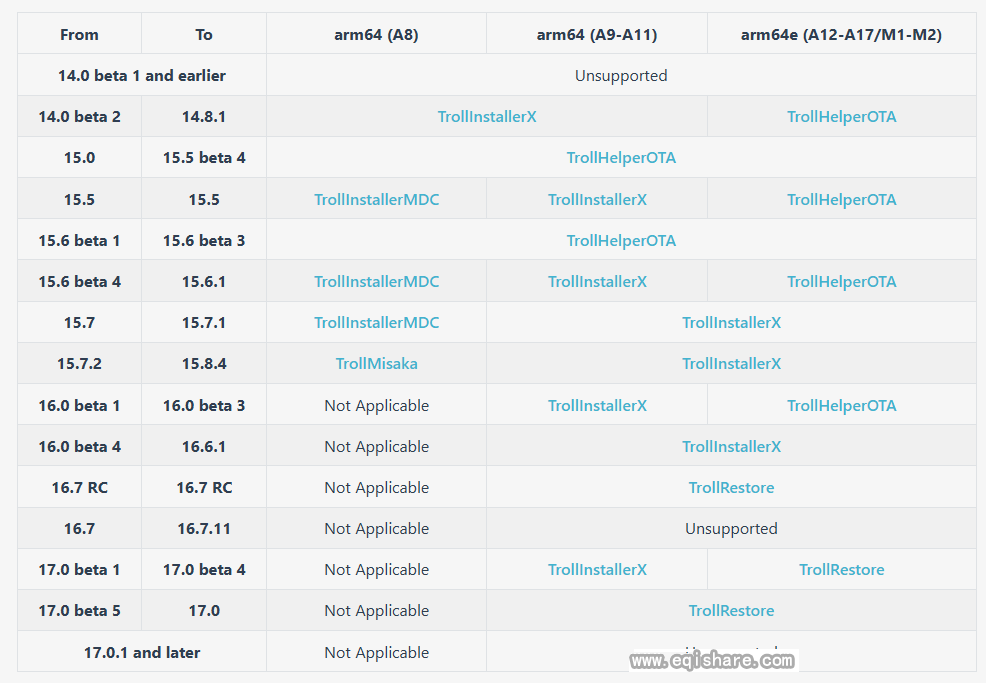This screenshot has height=683, width=986.
Task: Click TrollInstallerMDC in 15.6 beta 4 row
Action: pyautogui.click(x=376, y=282)
